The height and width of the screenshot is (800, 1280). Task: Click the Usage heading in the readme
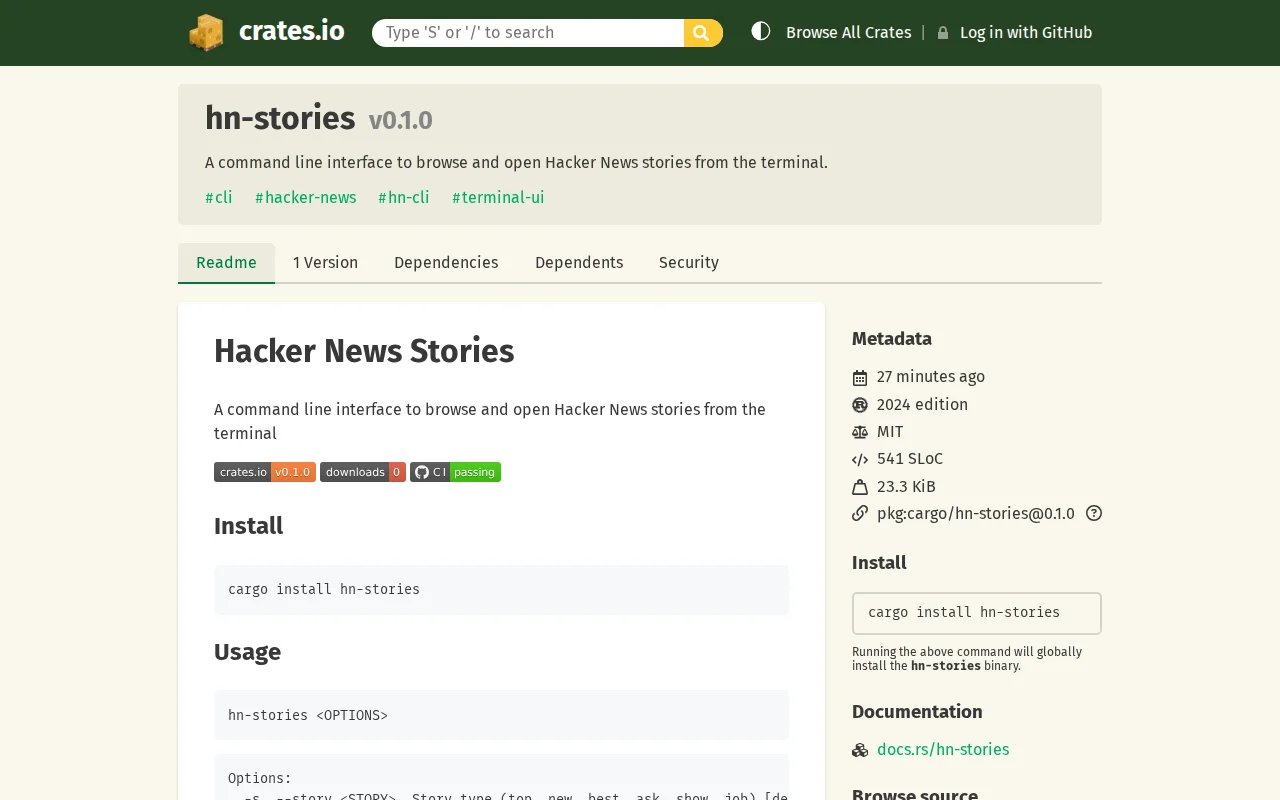pos(247,652)
